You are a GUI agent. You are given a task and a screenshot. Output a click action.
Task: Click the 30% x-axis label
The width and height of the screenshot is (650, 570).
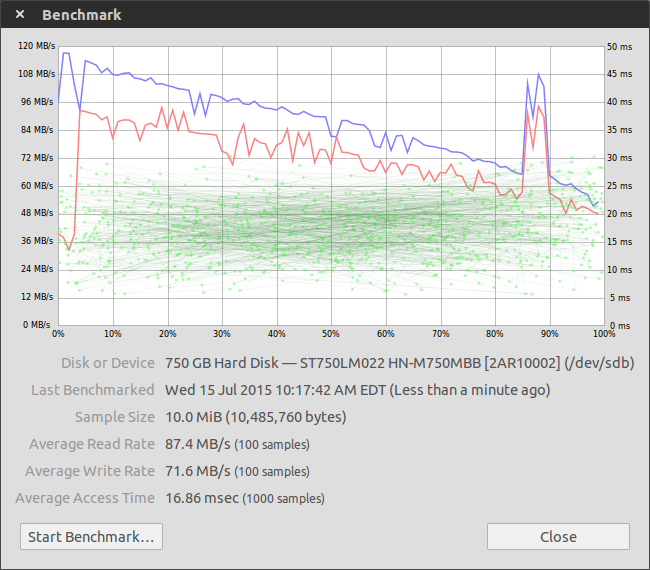221,334
